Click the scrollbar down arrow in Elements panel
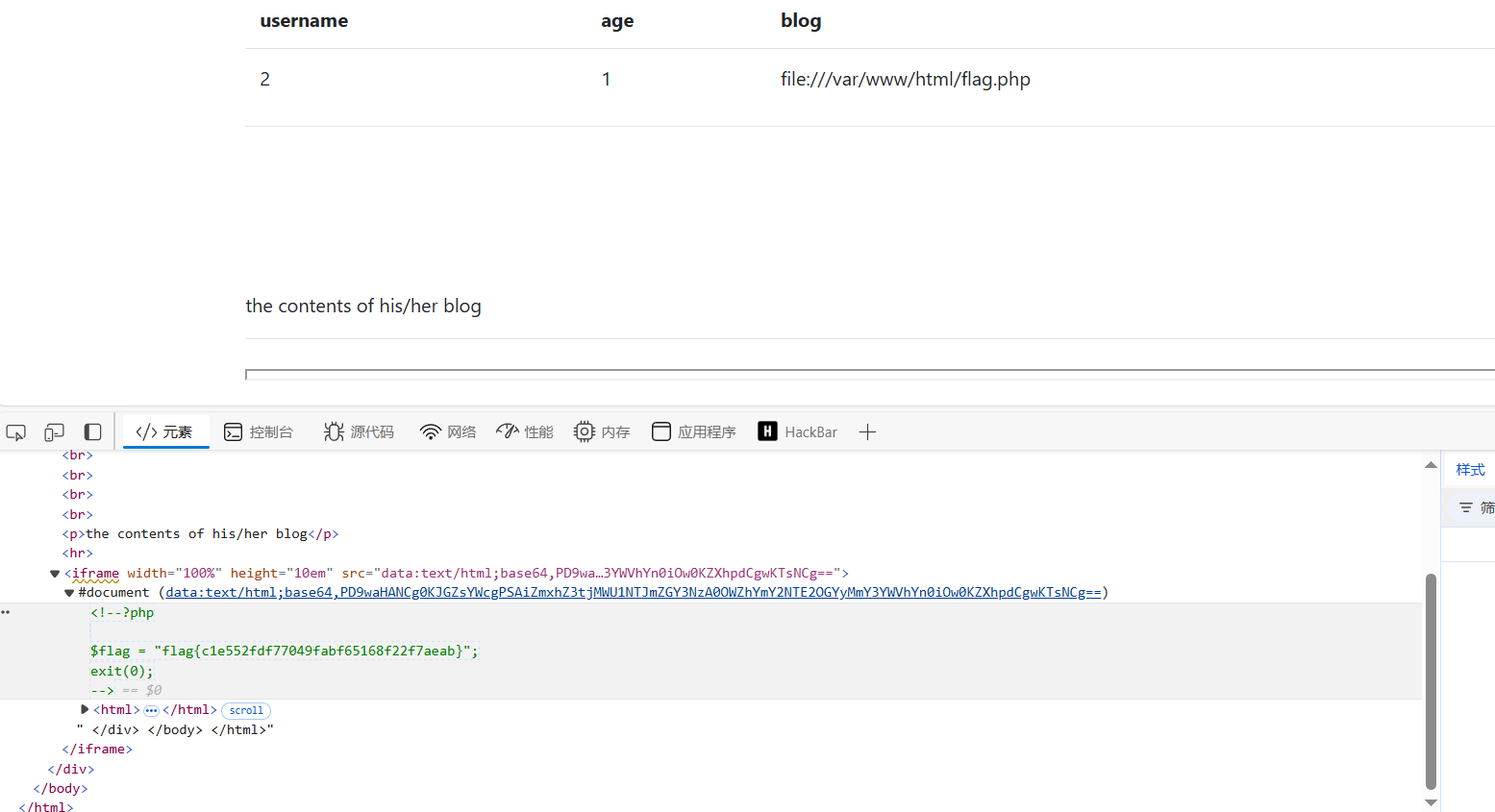This screenshot has width=1495, height=812. coord(1431,802)
